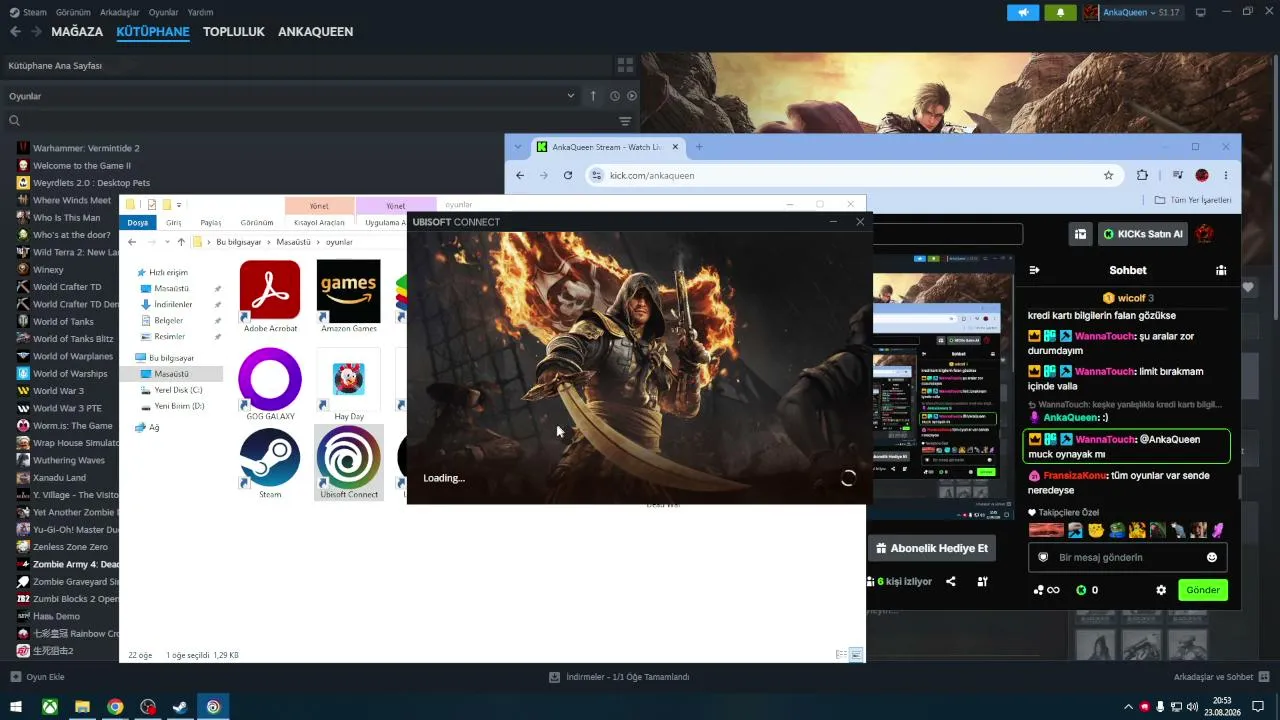Open emoji picker in Kick chat

pyautogui.click(x=1212, y=557)
